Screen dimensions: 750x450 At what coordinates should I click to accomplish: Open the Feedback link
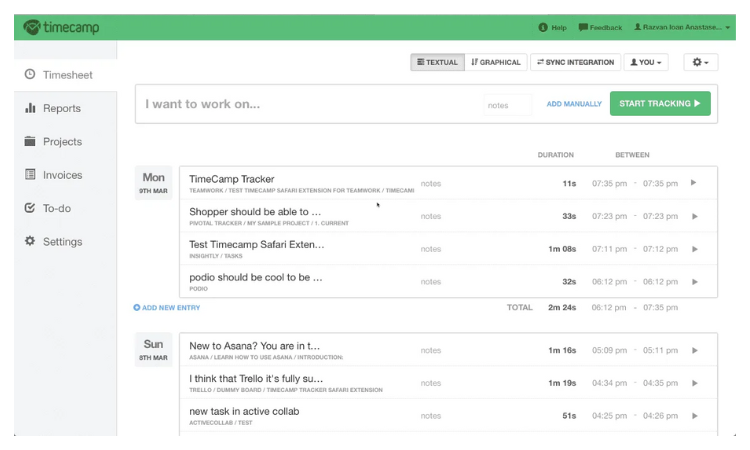[600, 27]
